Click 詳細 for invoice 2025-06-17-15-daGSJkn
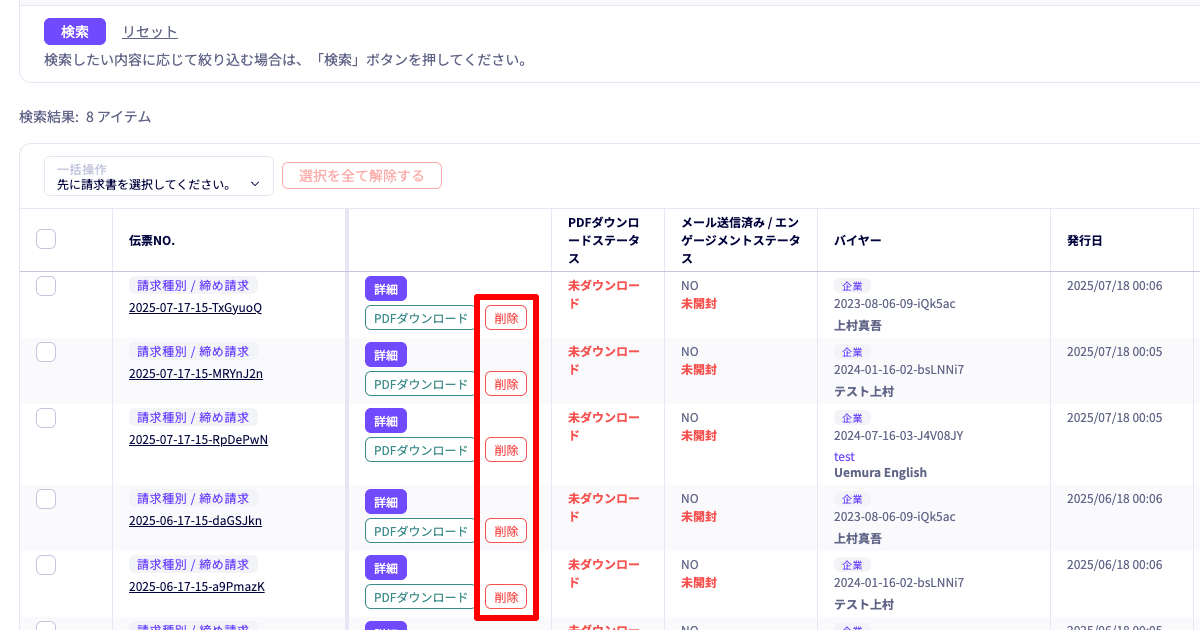Screen dimensions: 1200x630 (386, 502)
